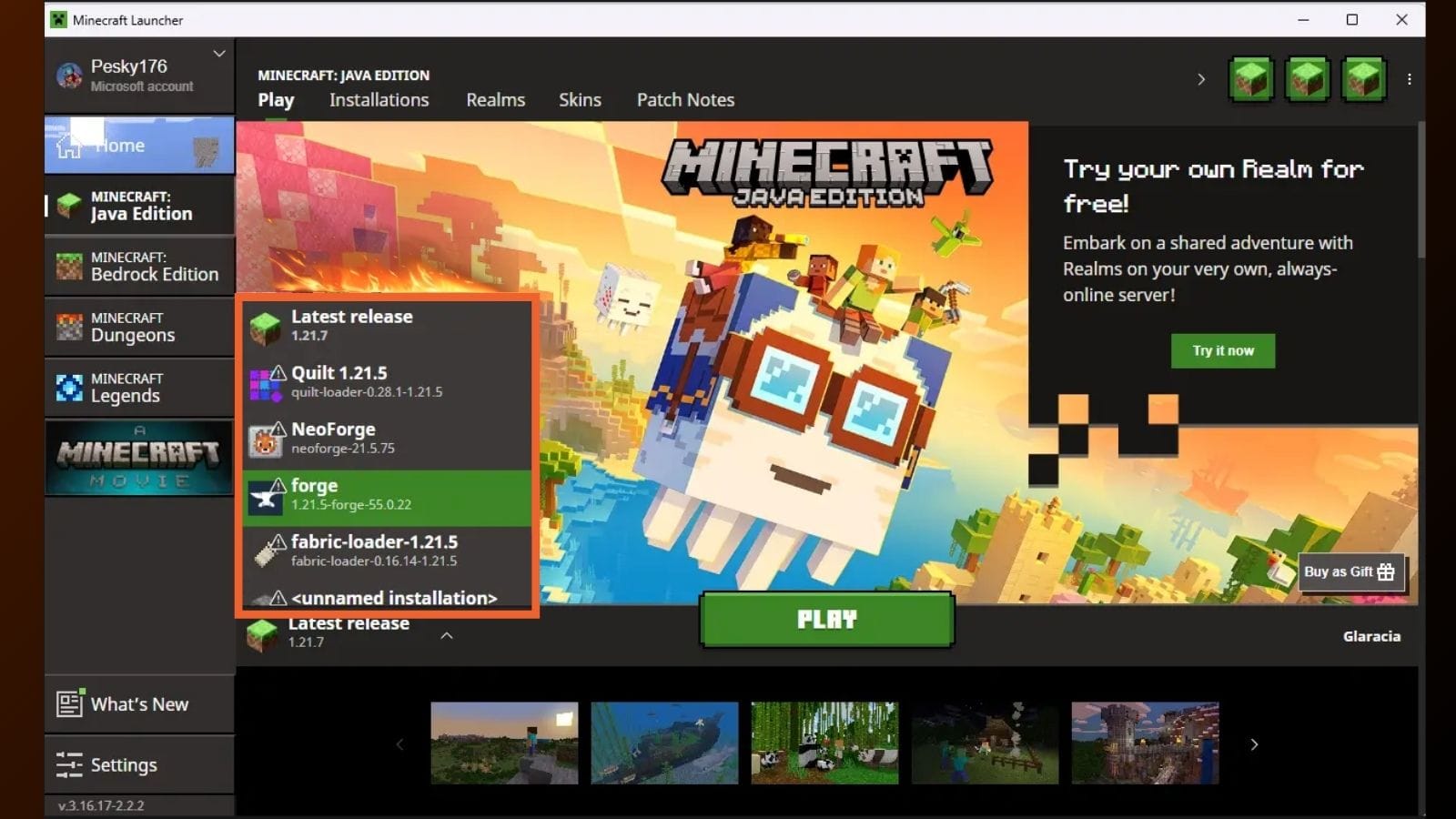Open What's New news icon

point(69,703)
